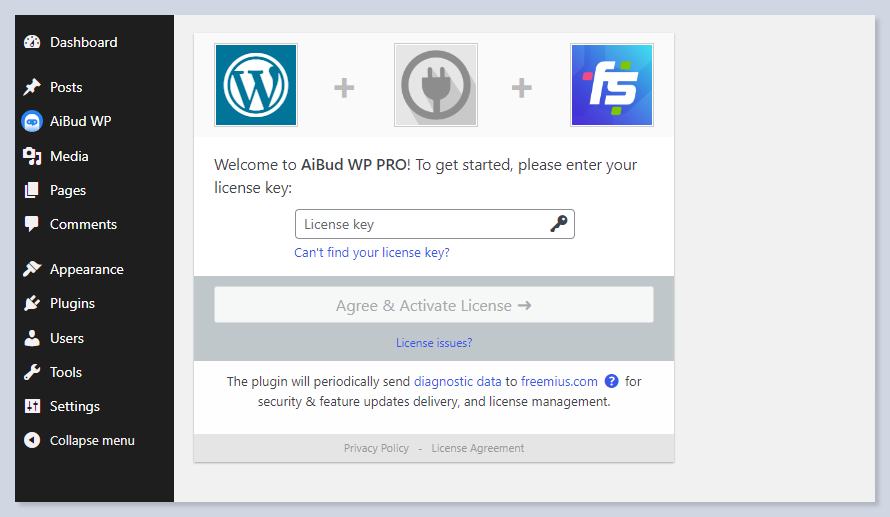Click the Plugins plug icon in sidebar

(32, 303)
